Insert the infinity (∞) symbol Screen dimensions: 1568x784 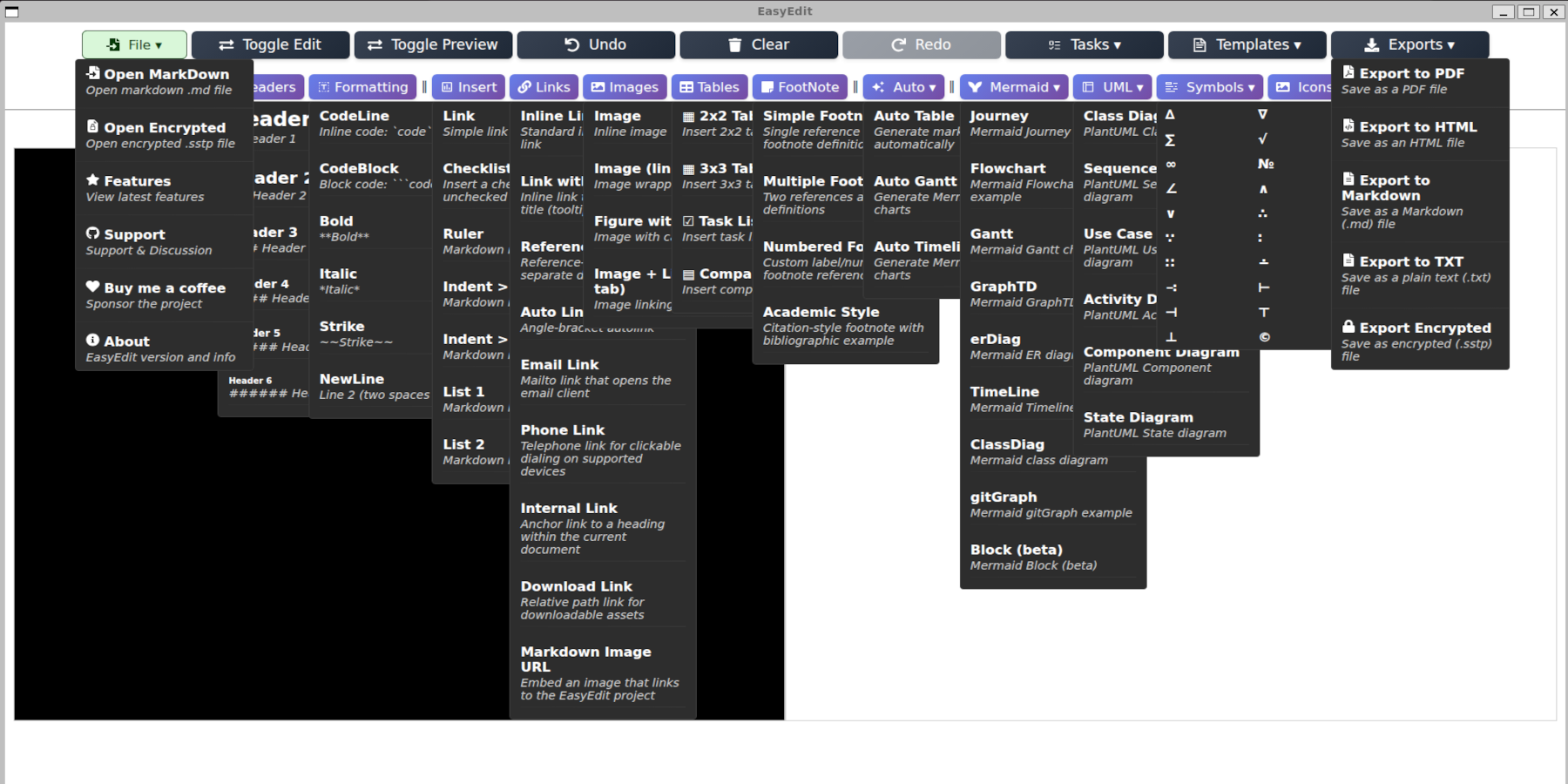coord(1170,164)
